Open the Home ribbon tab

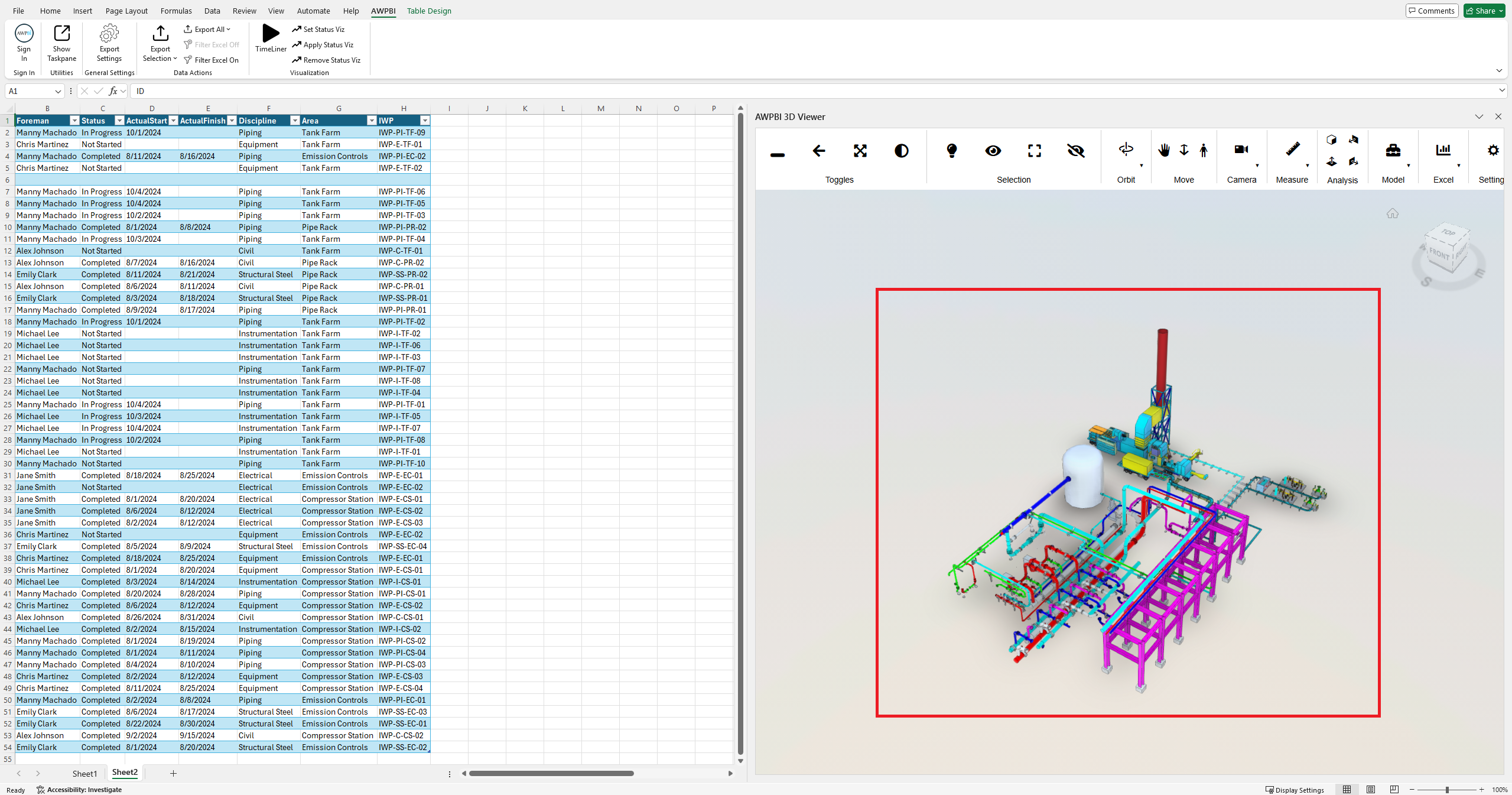(50, 11)
